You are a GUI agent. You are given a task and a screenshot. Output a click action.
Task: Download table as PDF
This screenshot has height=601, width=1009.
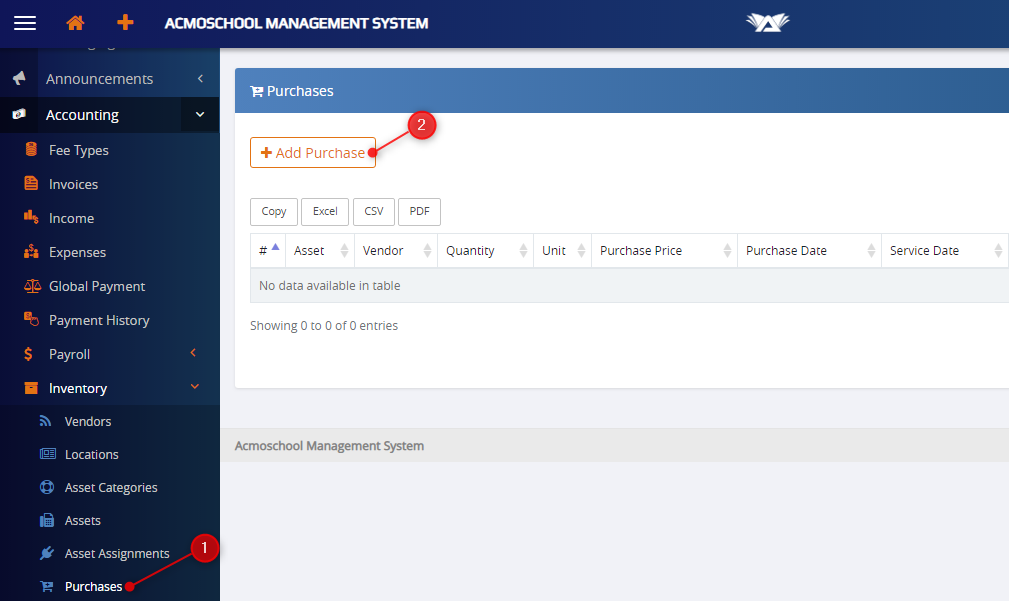click(x=419, y=212)
